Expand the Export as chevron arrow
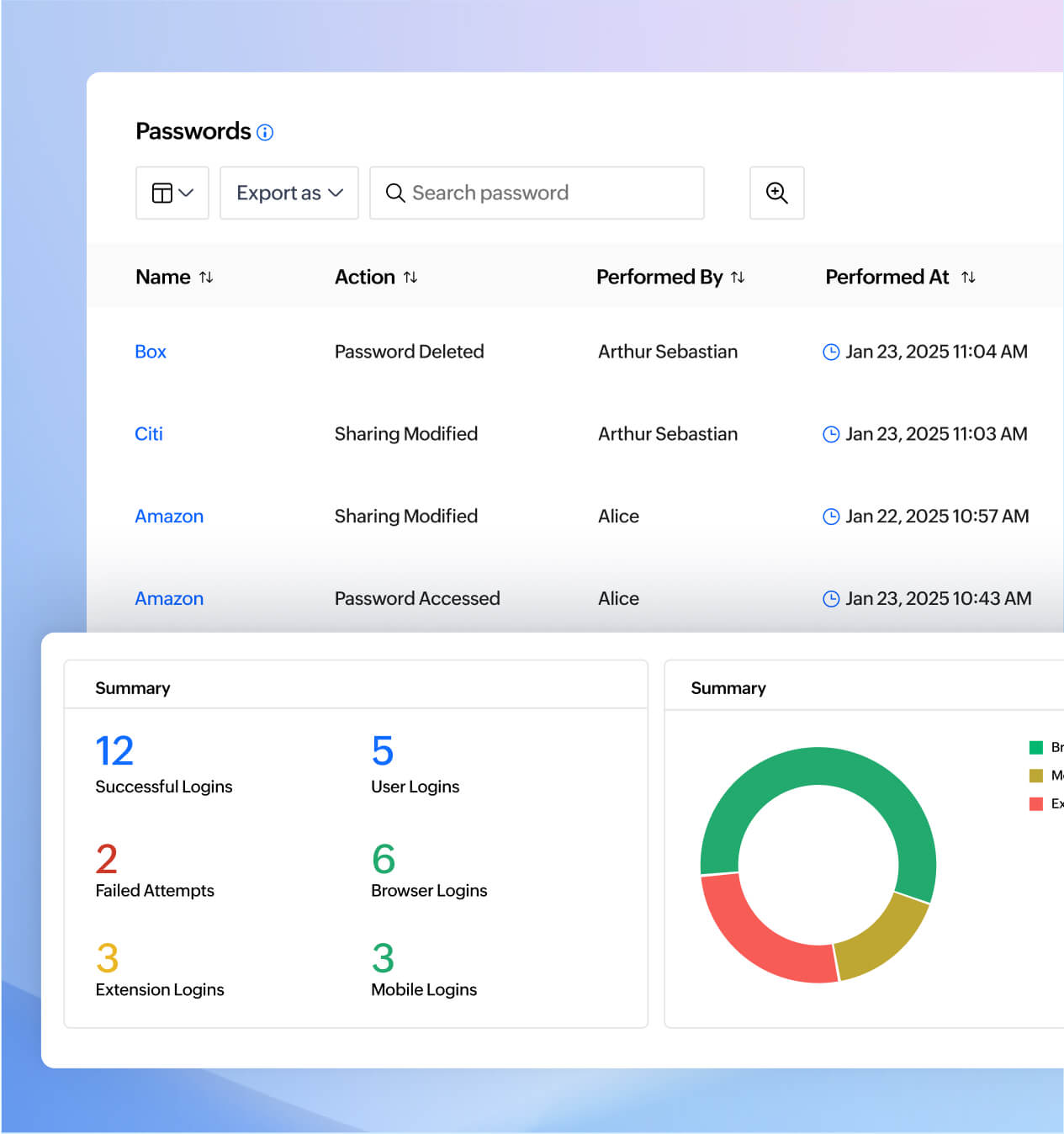 [339, 193]
